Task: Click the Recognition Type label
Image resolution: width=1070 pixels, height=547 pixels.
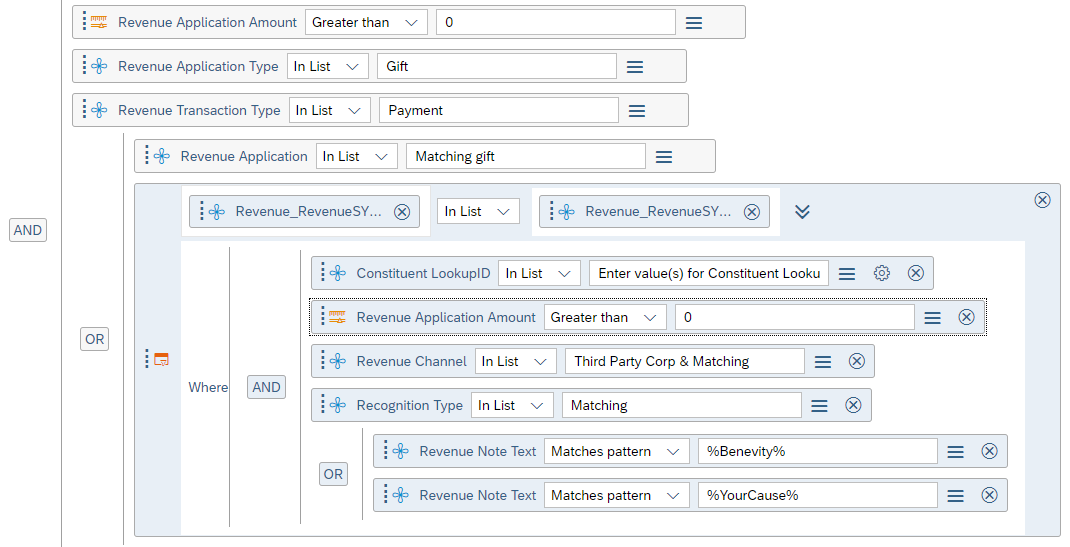Action: [409, 406]
